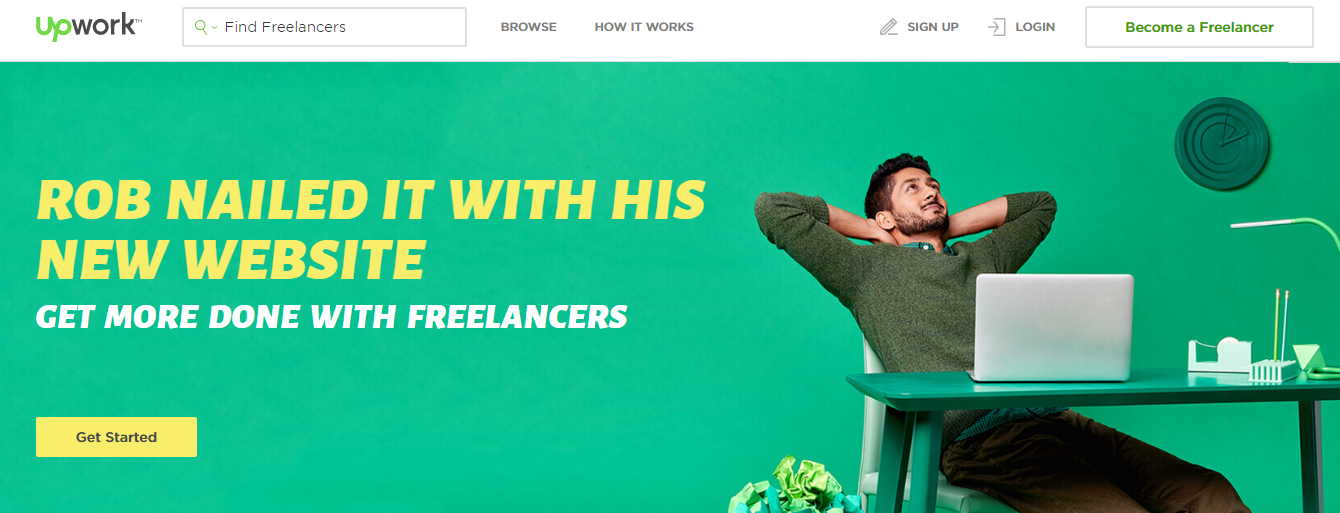Click the door arrow icon beside Login
Screen dimensions: 1340x513
click(996, 27)
